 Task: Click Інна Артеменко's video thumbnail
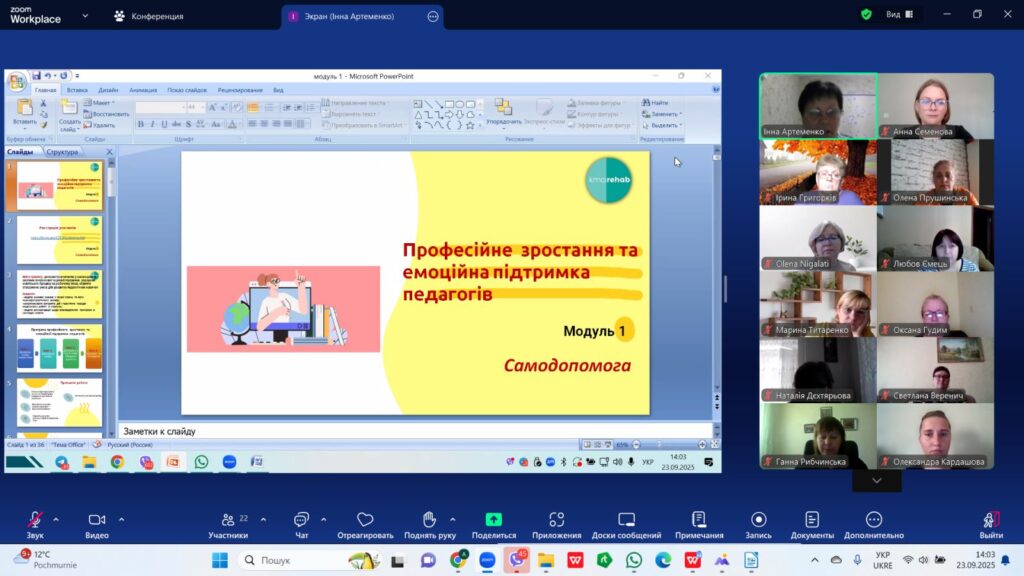[x=818, y=105]
